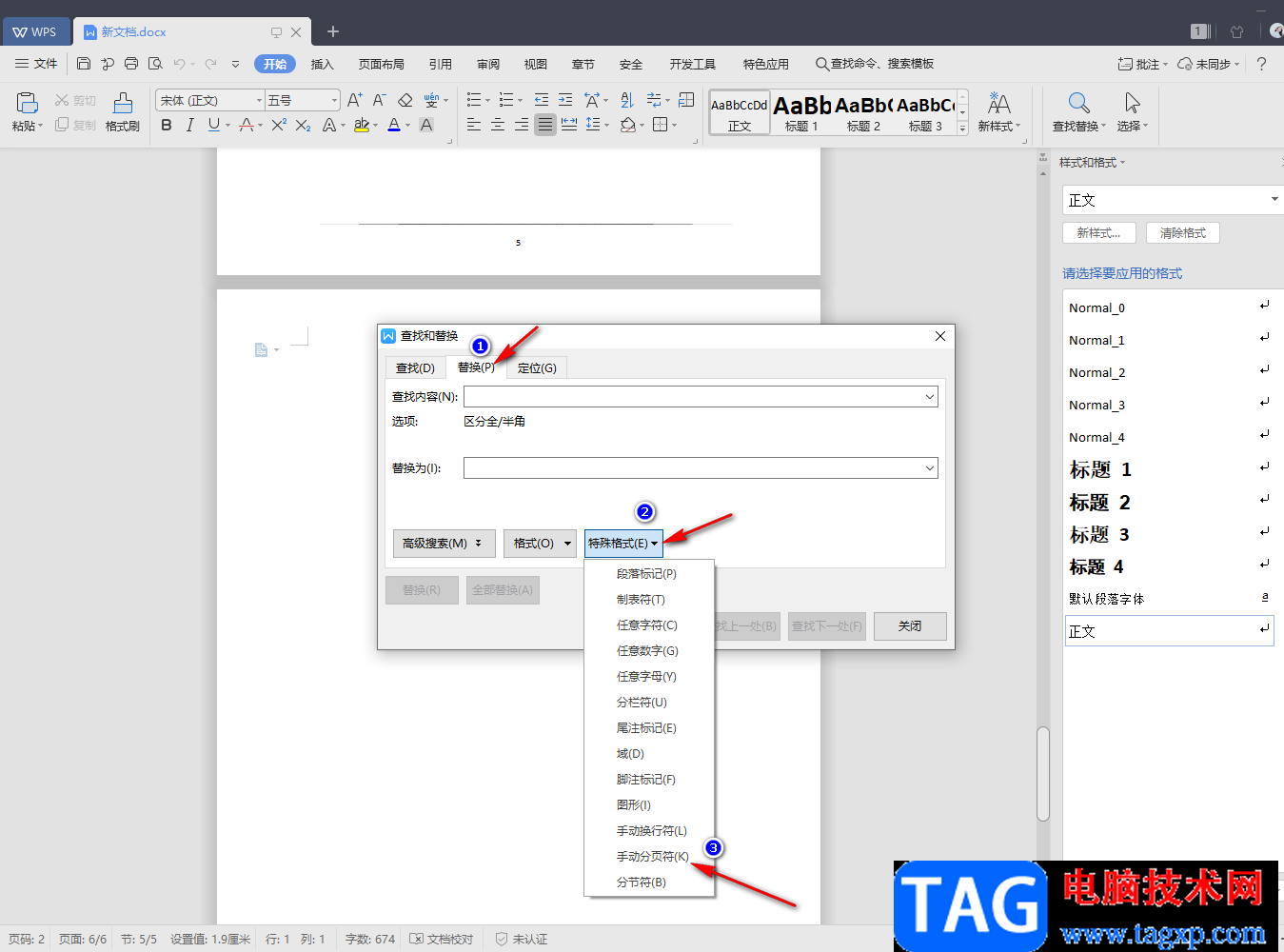Click the increase font size icon
The image size is (1284, 952).
pos(355,100)
